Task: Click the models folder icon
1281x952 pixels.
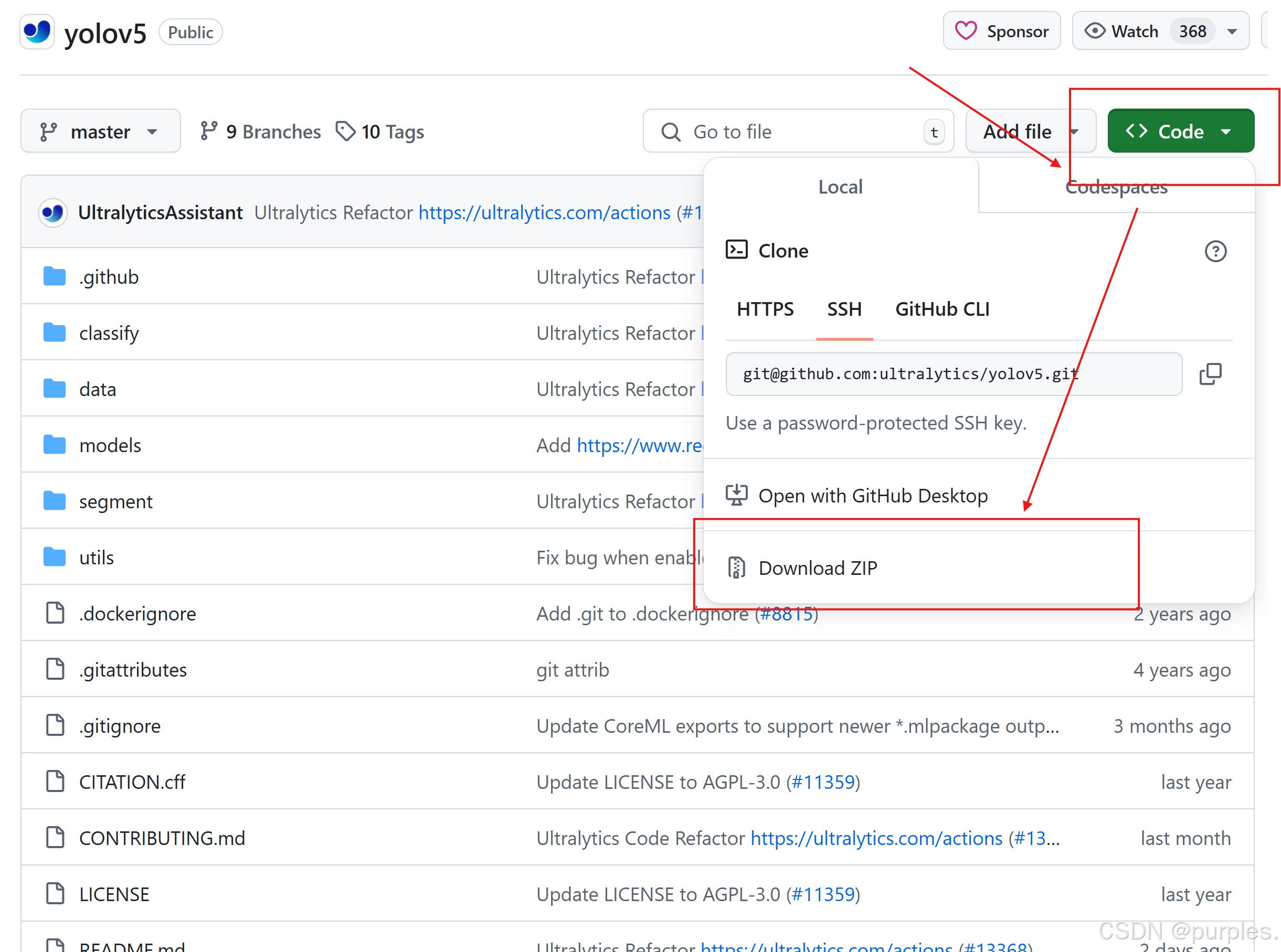Action: pyautogui.click(x=54, y=445)
